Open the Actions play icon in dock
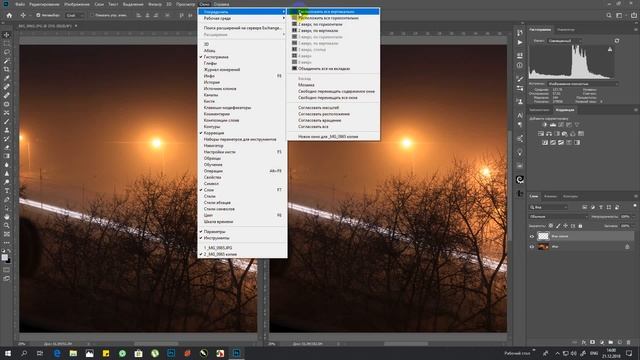Image resolution: width=640 pixels, height=360 pixels. pos(520,42)
